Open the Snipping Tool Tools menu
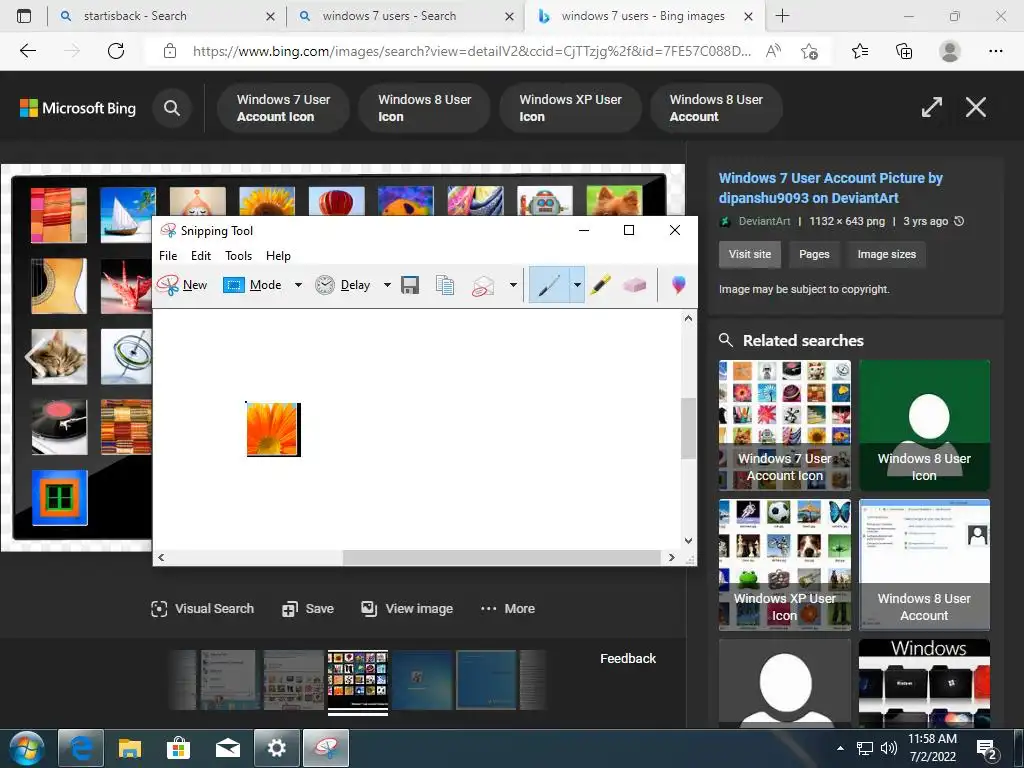 pyautogui.click(x=238, y=256)
